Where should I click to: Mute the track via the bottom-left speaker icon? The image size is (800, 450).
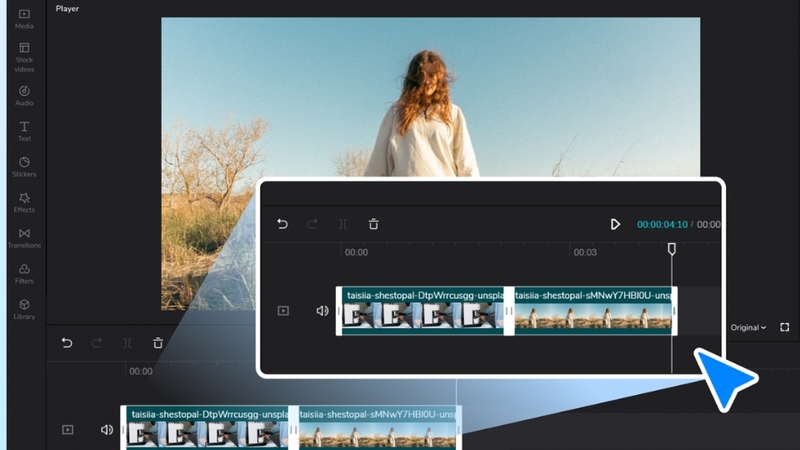point(107,430)
